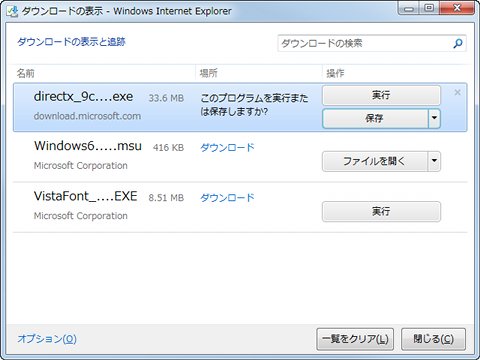The width and height of the screenshot is (480, 360).
Task: Maximize the download window
Action: pos(430,8)
